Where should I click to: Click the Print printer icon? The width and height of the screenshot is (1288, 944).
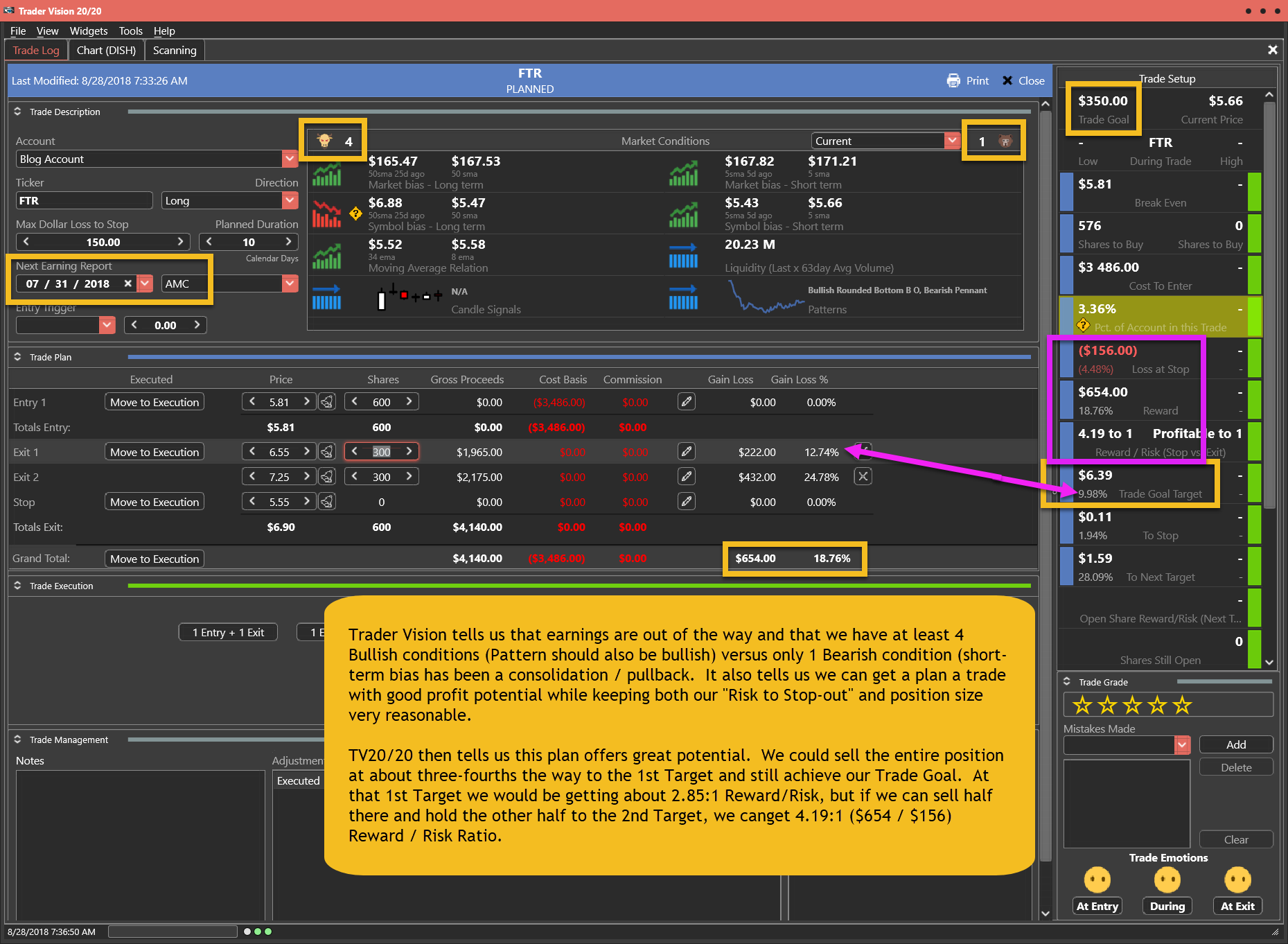point(953,80)
